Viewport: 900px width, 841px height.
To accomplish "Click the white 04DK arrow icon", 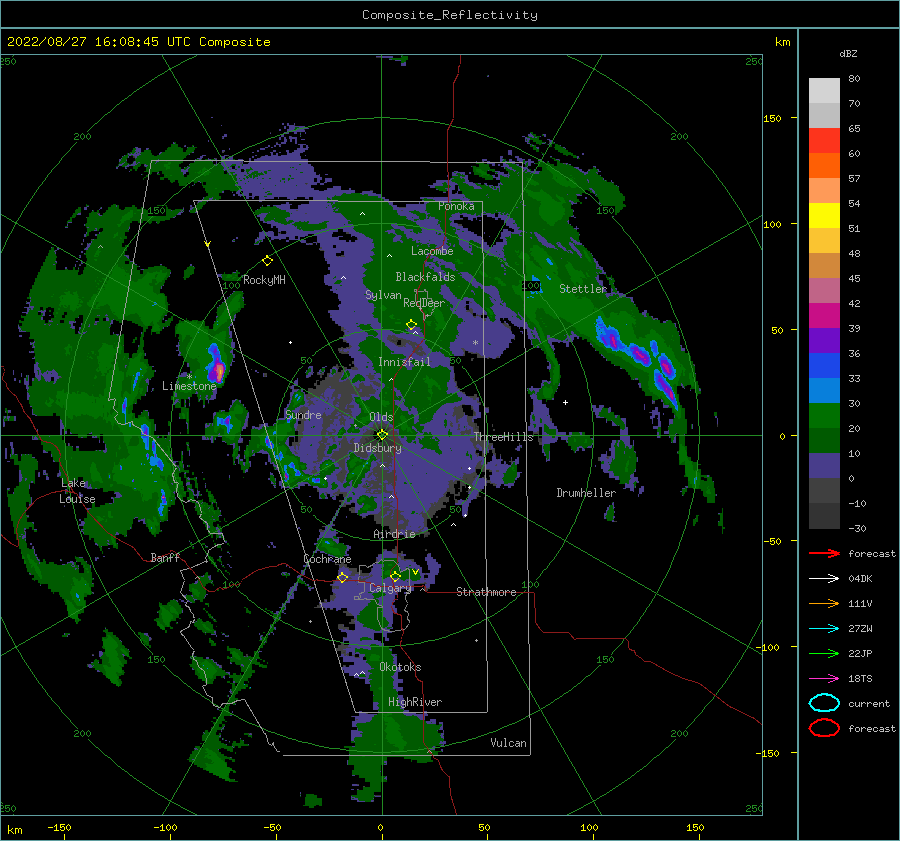I will [x=824, y=579].
